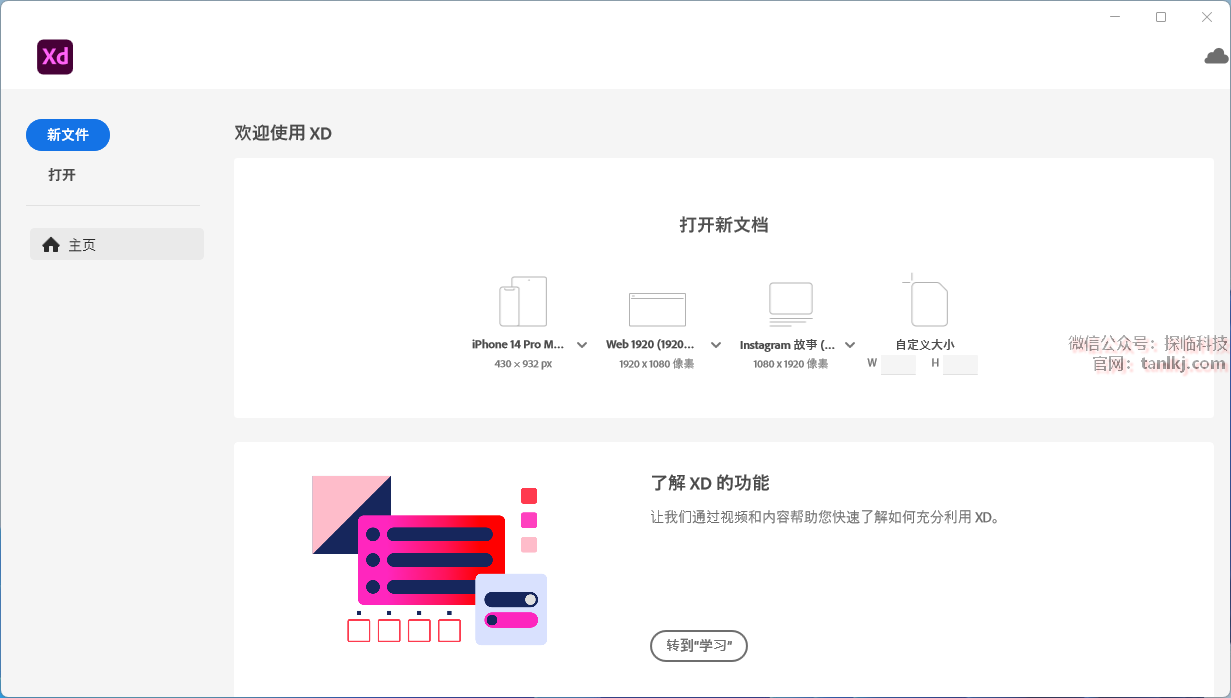Click the learn XD illustration graphic
This screenshot has width=1231, height=698.
pos(429,559)
